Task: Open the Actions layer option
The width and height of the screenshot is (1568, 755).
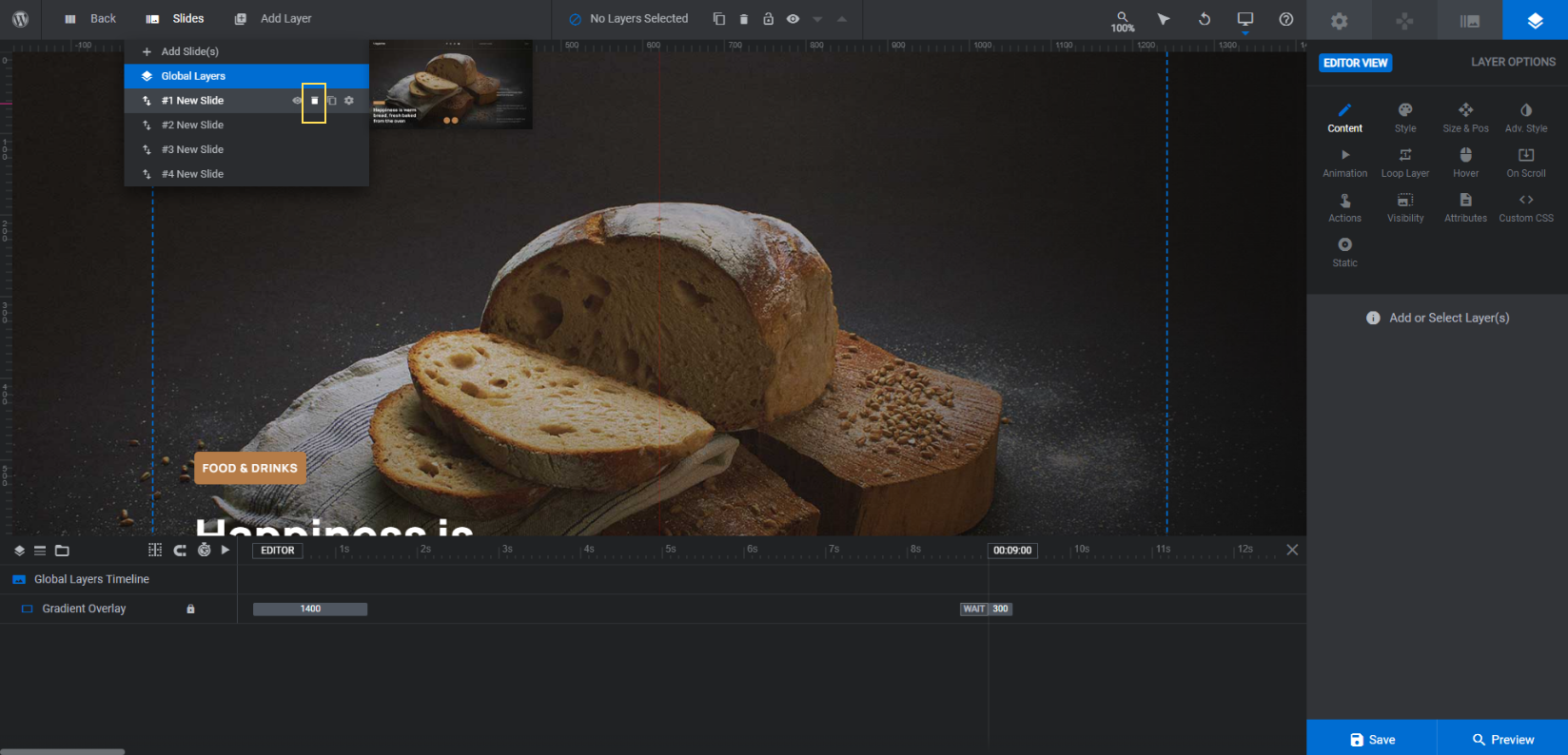Action: (1345, 208)
